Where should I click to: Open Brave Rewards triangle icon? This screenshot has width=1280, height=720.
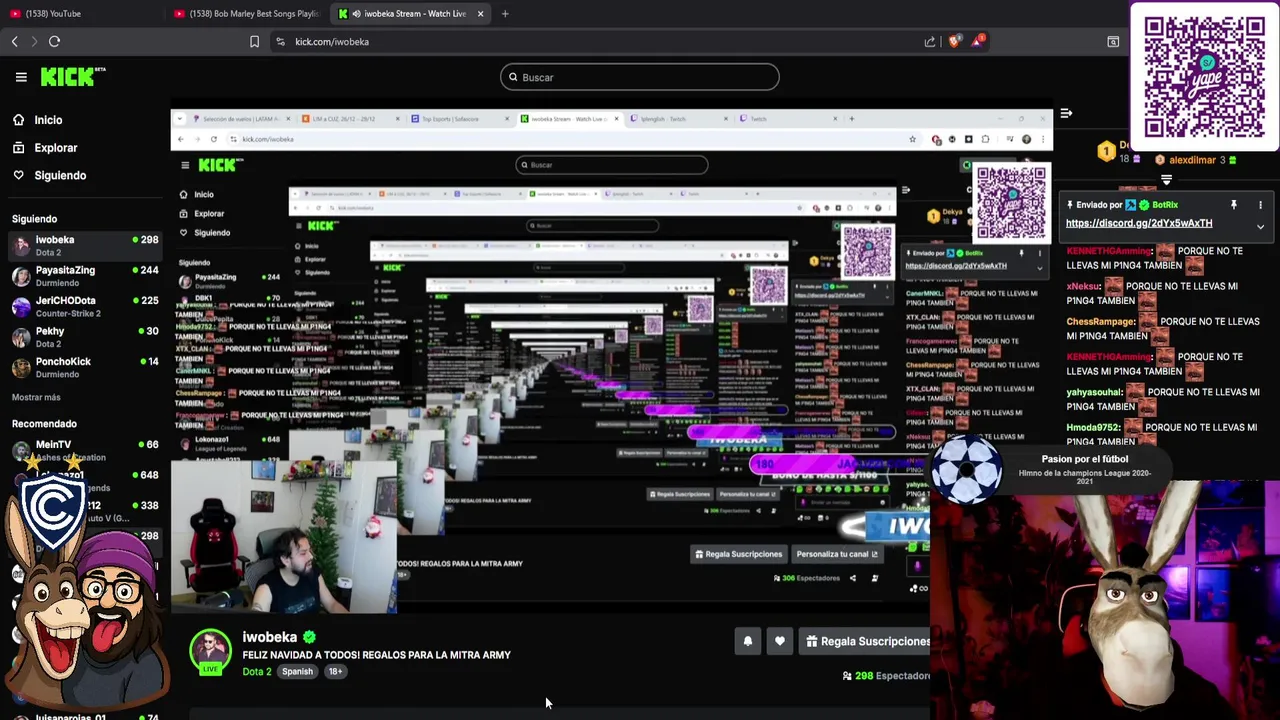click(977, 41)
